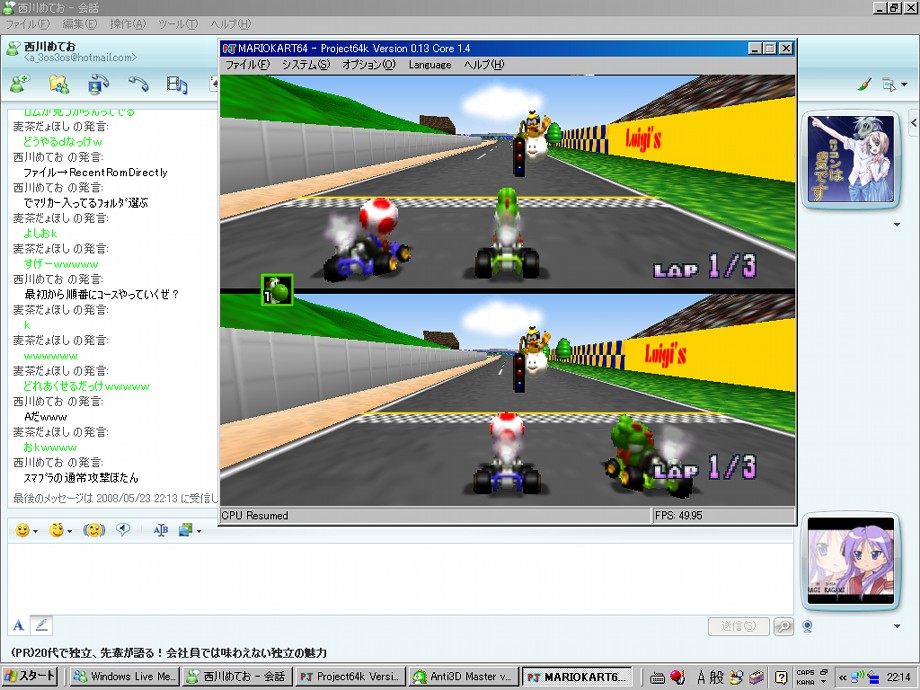Collapse the display picture side pane arrow
Image resolution: width=920 pixels, height=690 pixels.
click(914, 123)
